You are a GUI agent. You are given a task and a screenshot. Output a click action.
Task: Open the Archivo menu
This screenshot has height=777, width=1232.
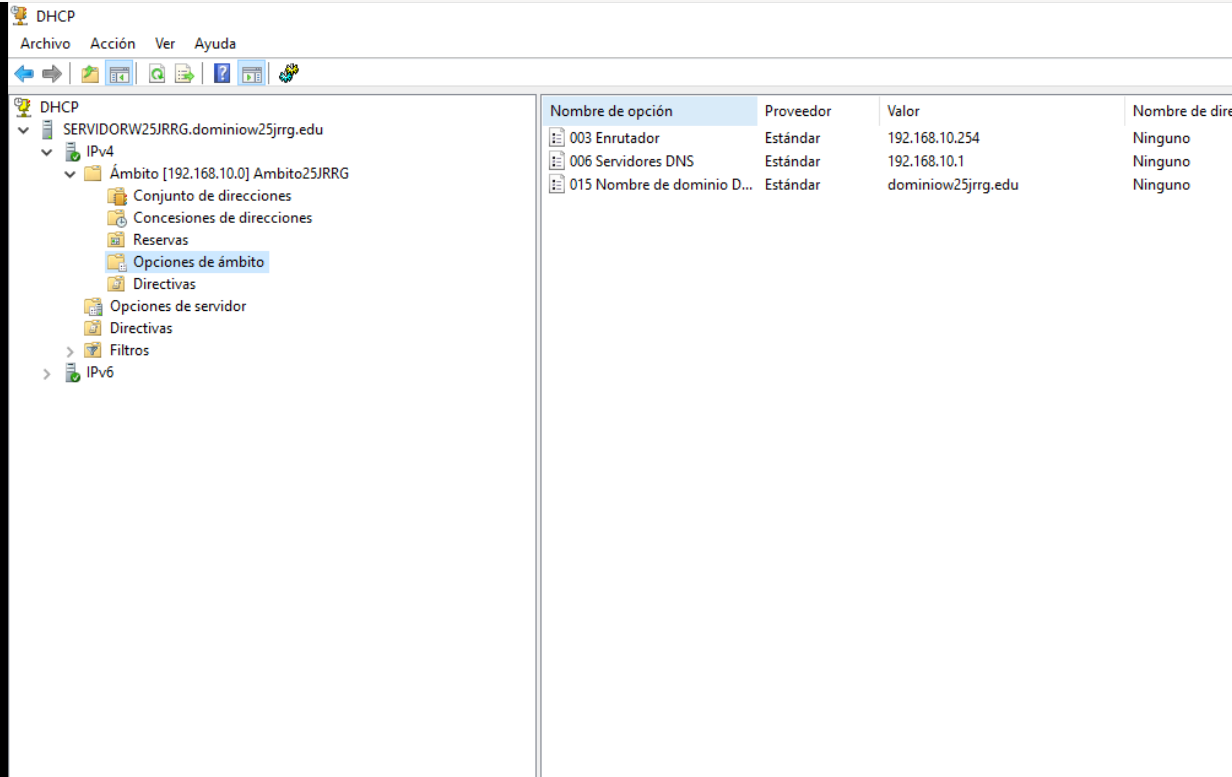(x=45, y=44)
